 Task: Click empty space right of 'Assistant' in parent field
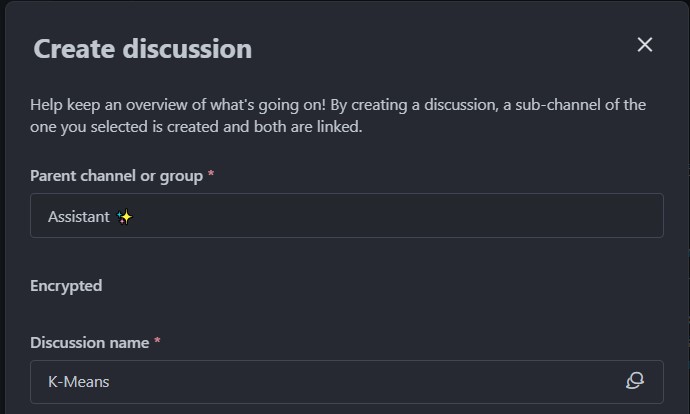[x=400, y=215]
